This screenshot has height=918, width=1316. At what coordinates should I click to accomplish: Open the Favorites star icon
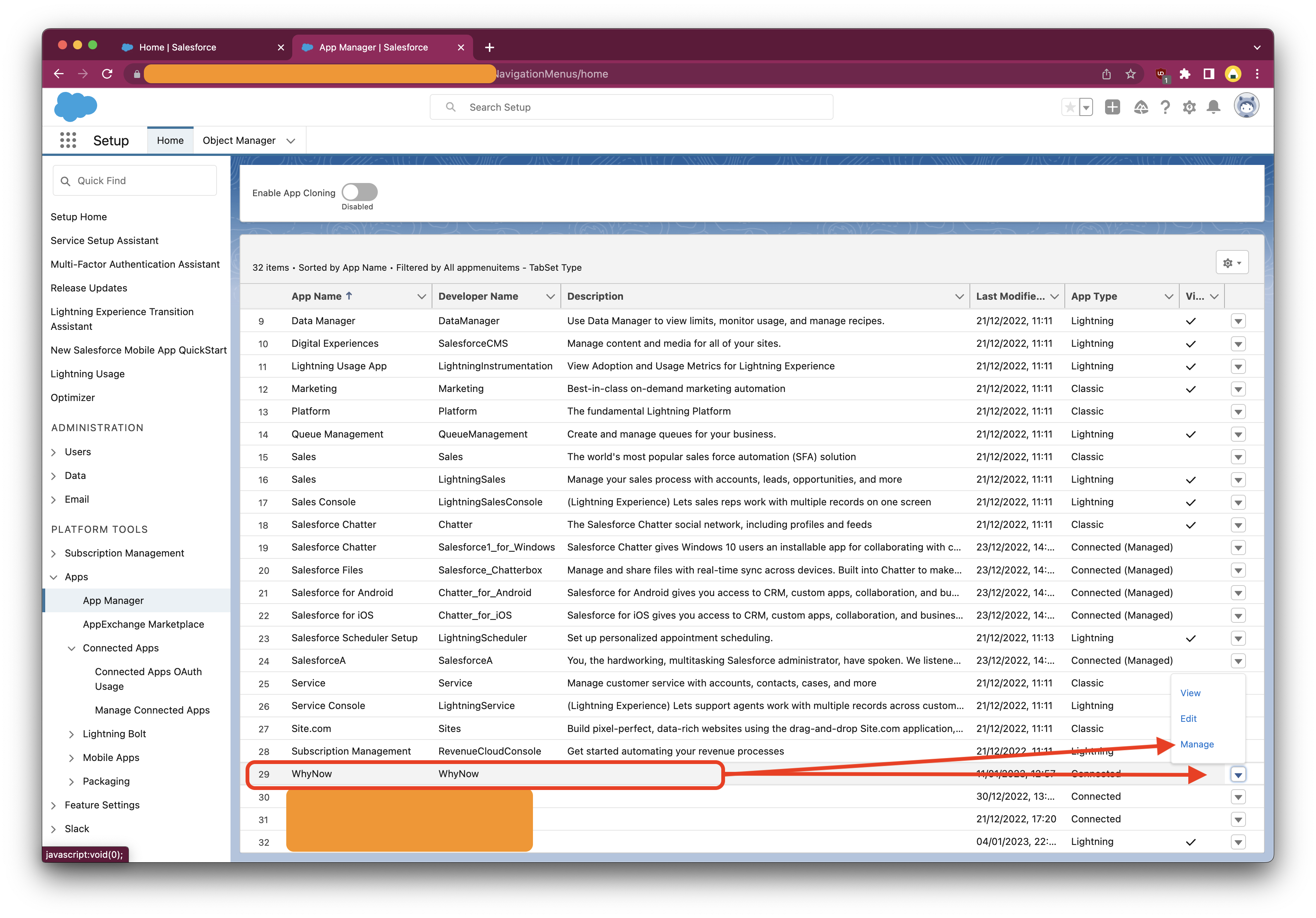(x=1070, y=107)
